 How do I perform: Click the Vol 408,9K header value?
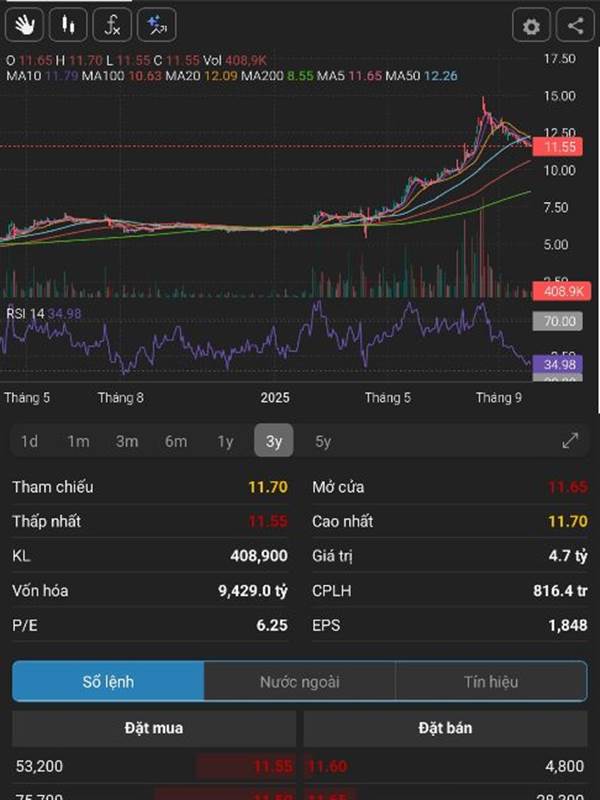click(x=246, y=60)
